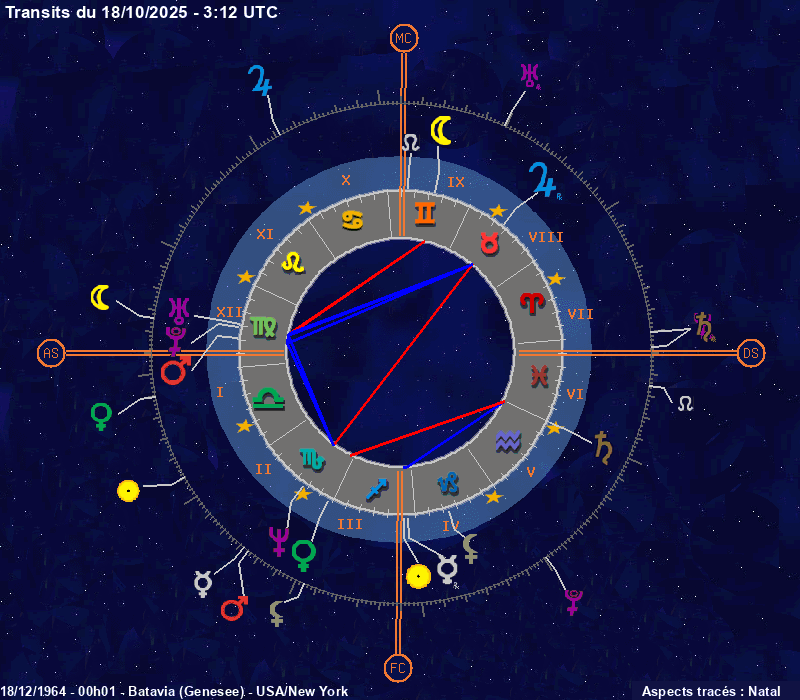Click the blue Aquarius sign glyph
Screen dimensions: 800x700
[509, 439]
